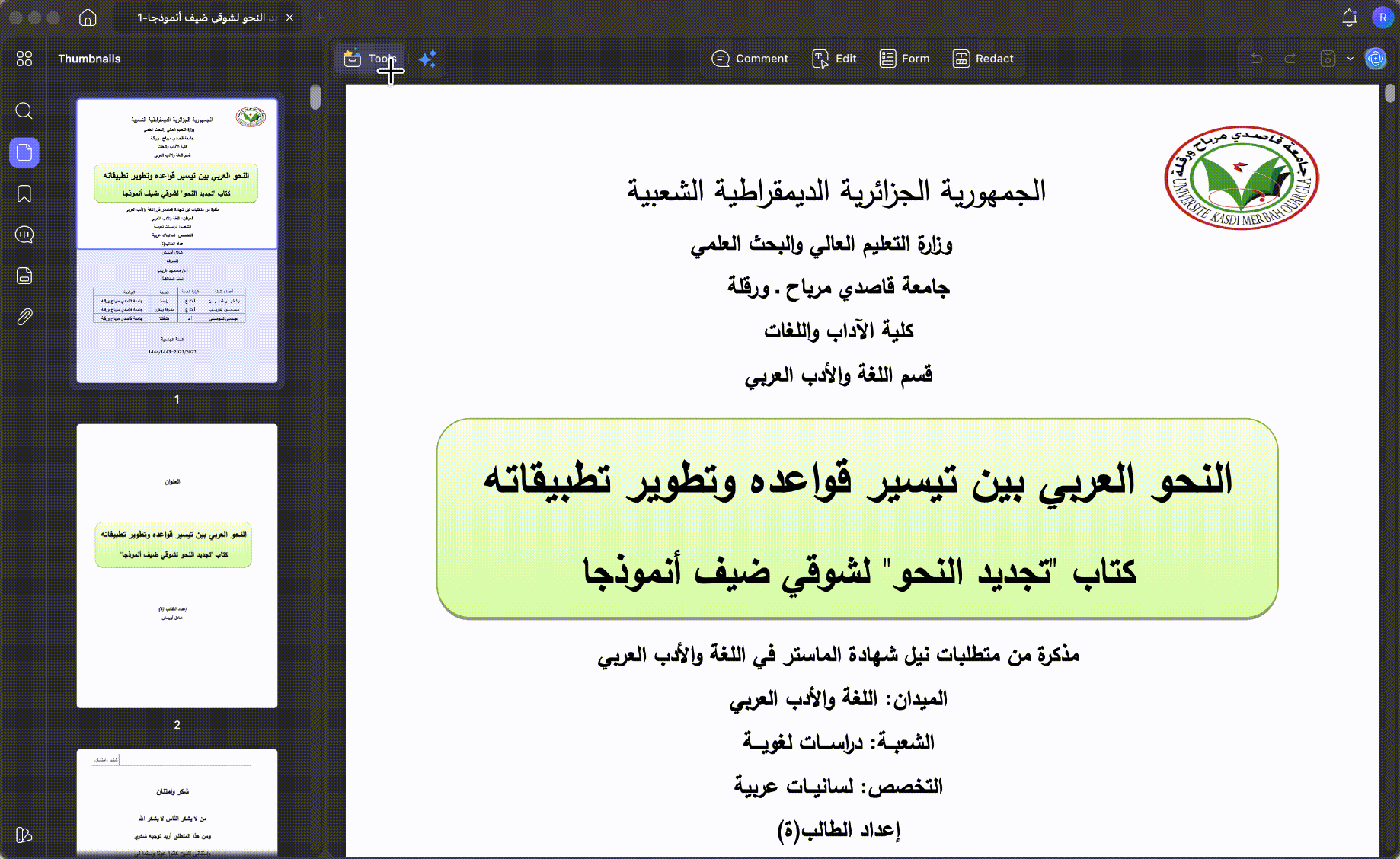Click the line "التخصص: لسانيات عربية"
The height and width of the screenshot is (859, 1400).
[x=839, y=786]
